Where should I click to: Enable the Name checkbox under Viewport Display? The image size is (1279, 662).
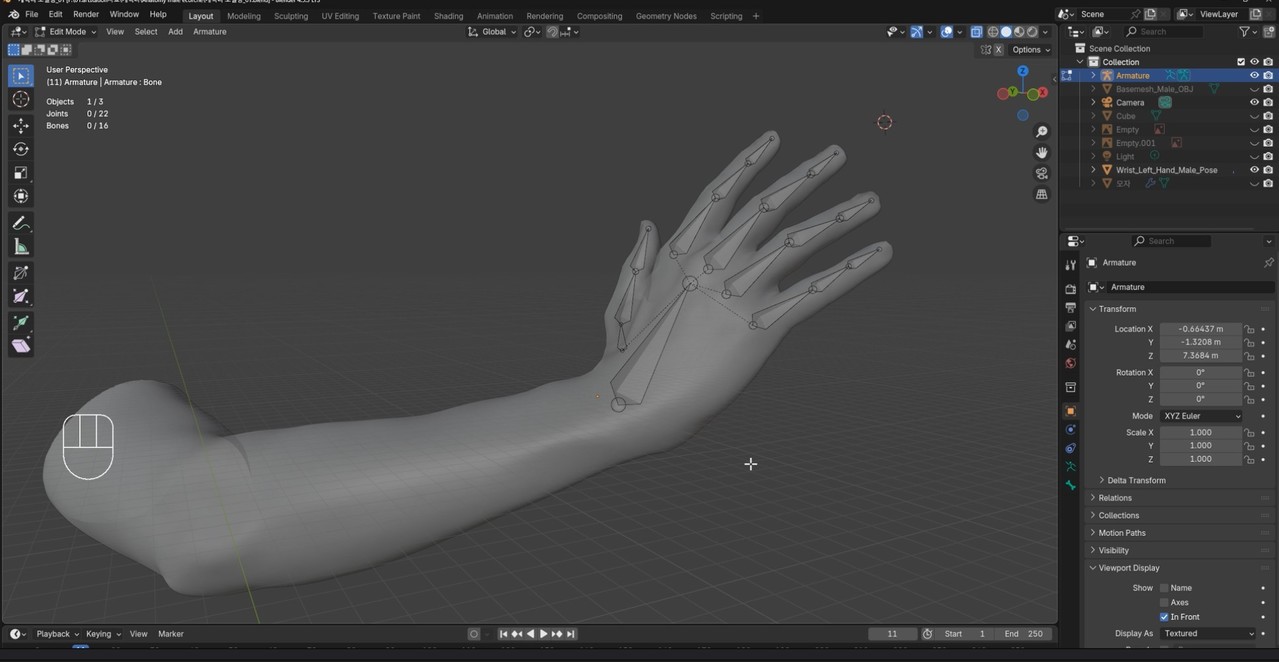(x=1165, y=588)
